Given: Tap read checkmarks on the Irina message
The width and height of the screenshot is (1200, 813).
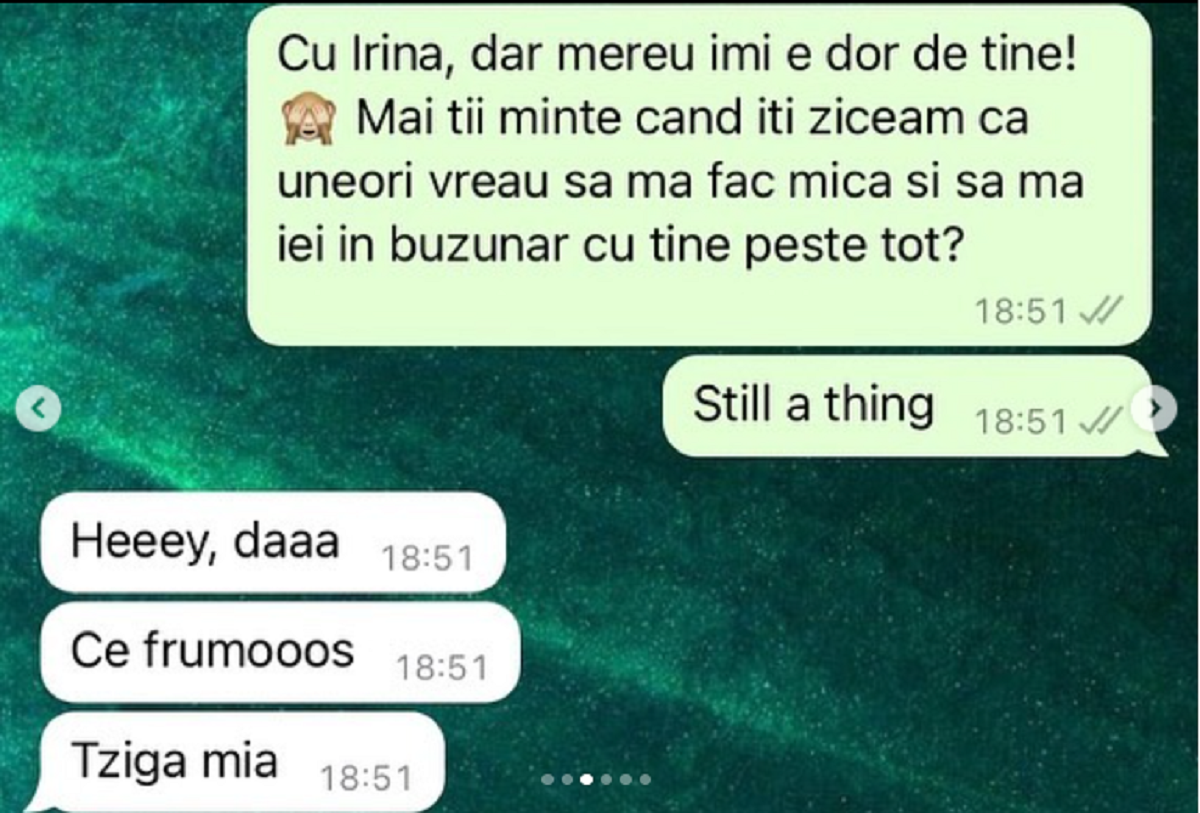Looking at the screenshot, I should 1101,313.
